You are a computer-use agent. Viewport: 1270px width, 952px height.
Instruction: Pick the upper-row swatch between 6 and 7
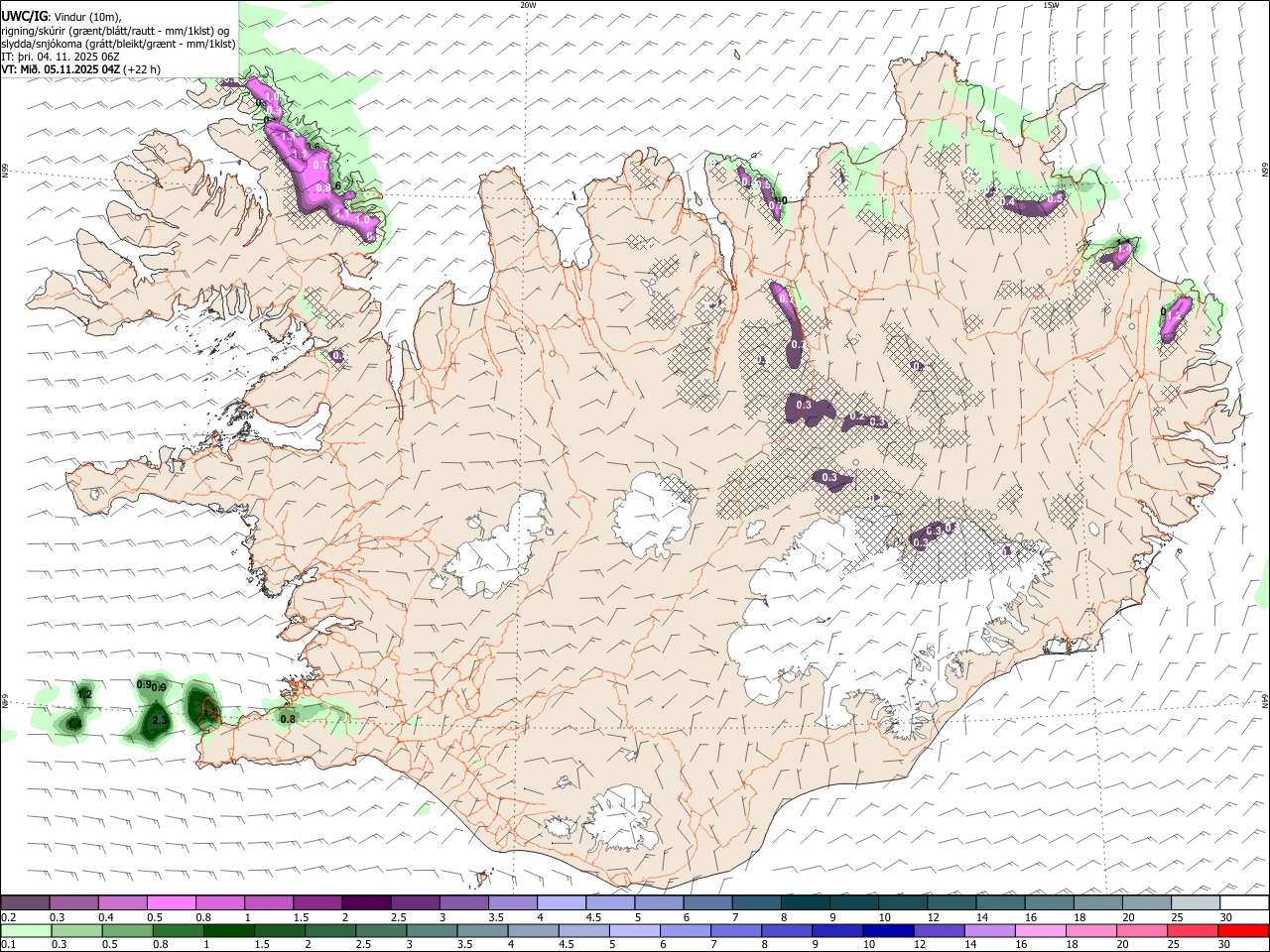click(x=707, y=903)
